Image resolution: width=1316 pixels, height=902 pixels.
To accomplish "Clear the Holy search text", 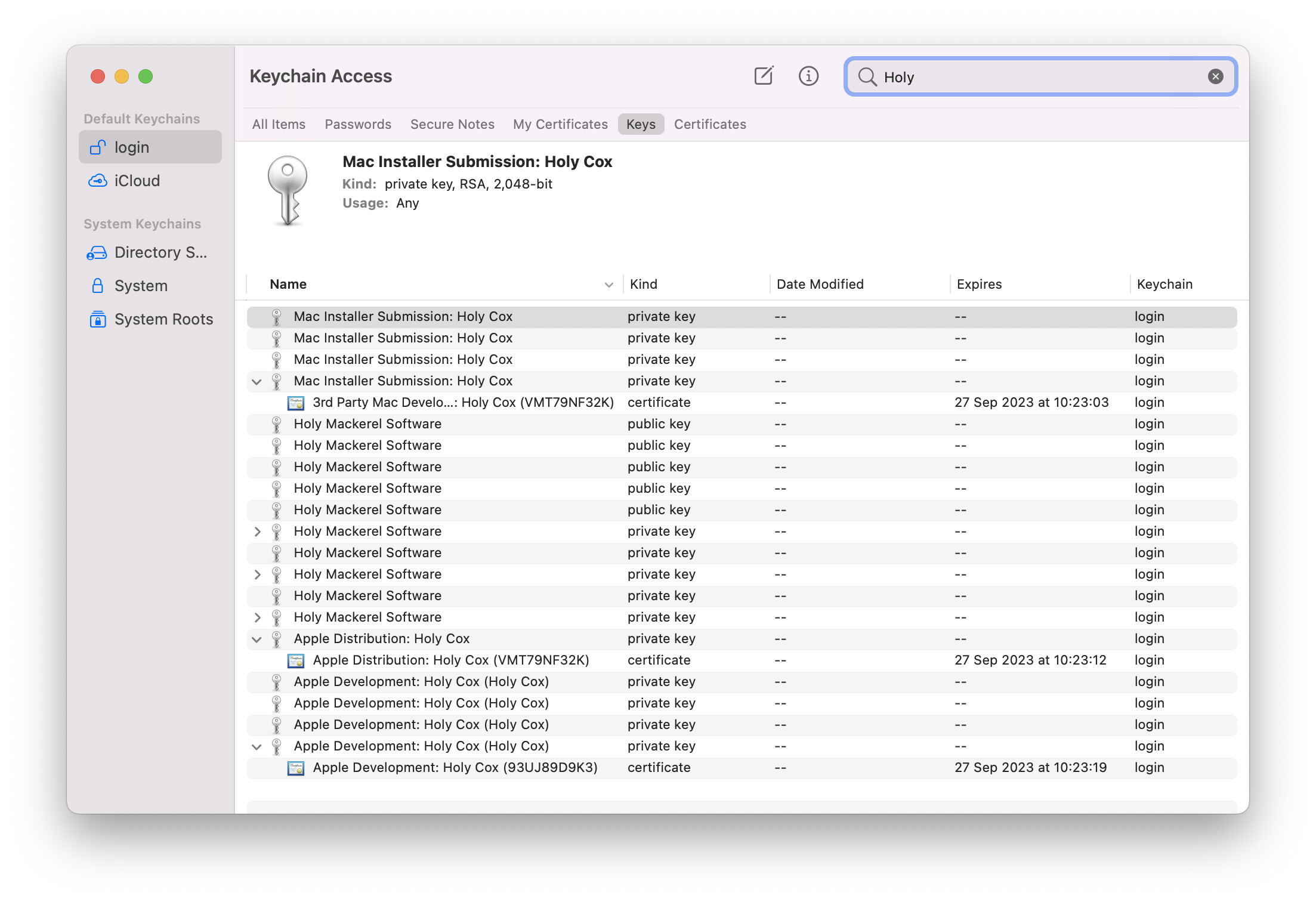I will (1215, 76).
